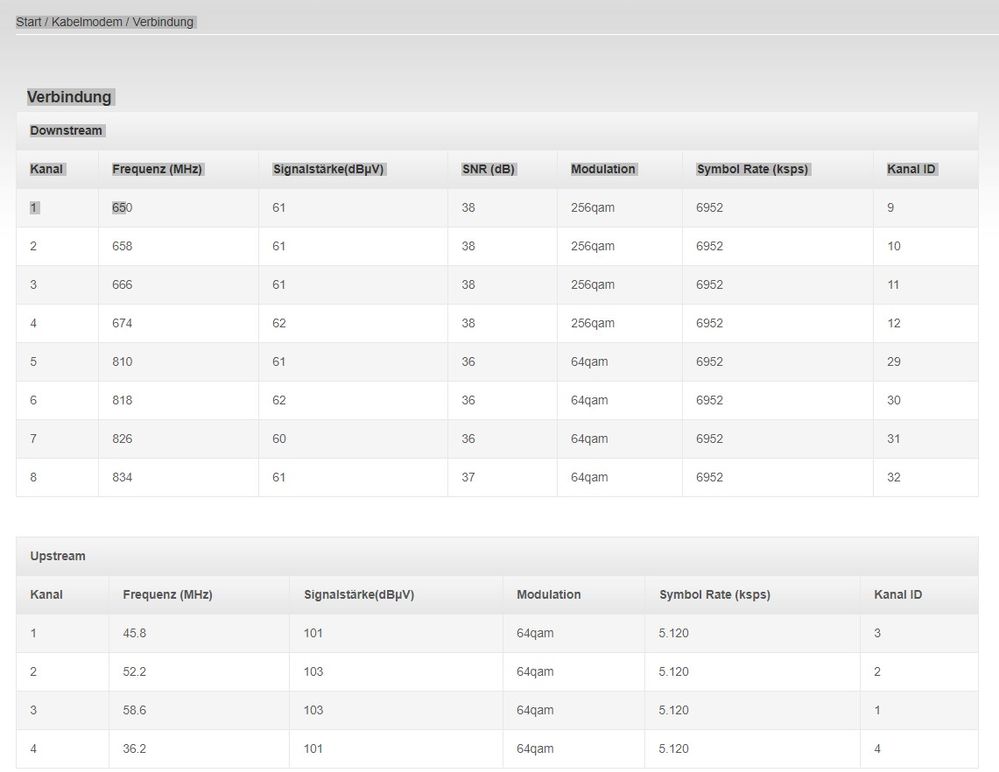The height and width of the screenshot is (772, 999).
Task: Click upstream Kanal ID 2 in 52.2 row
Action: tap(877, 672)
